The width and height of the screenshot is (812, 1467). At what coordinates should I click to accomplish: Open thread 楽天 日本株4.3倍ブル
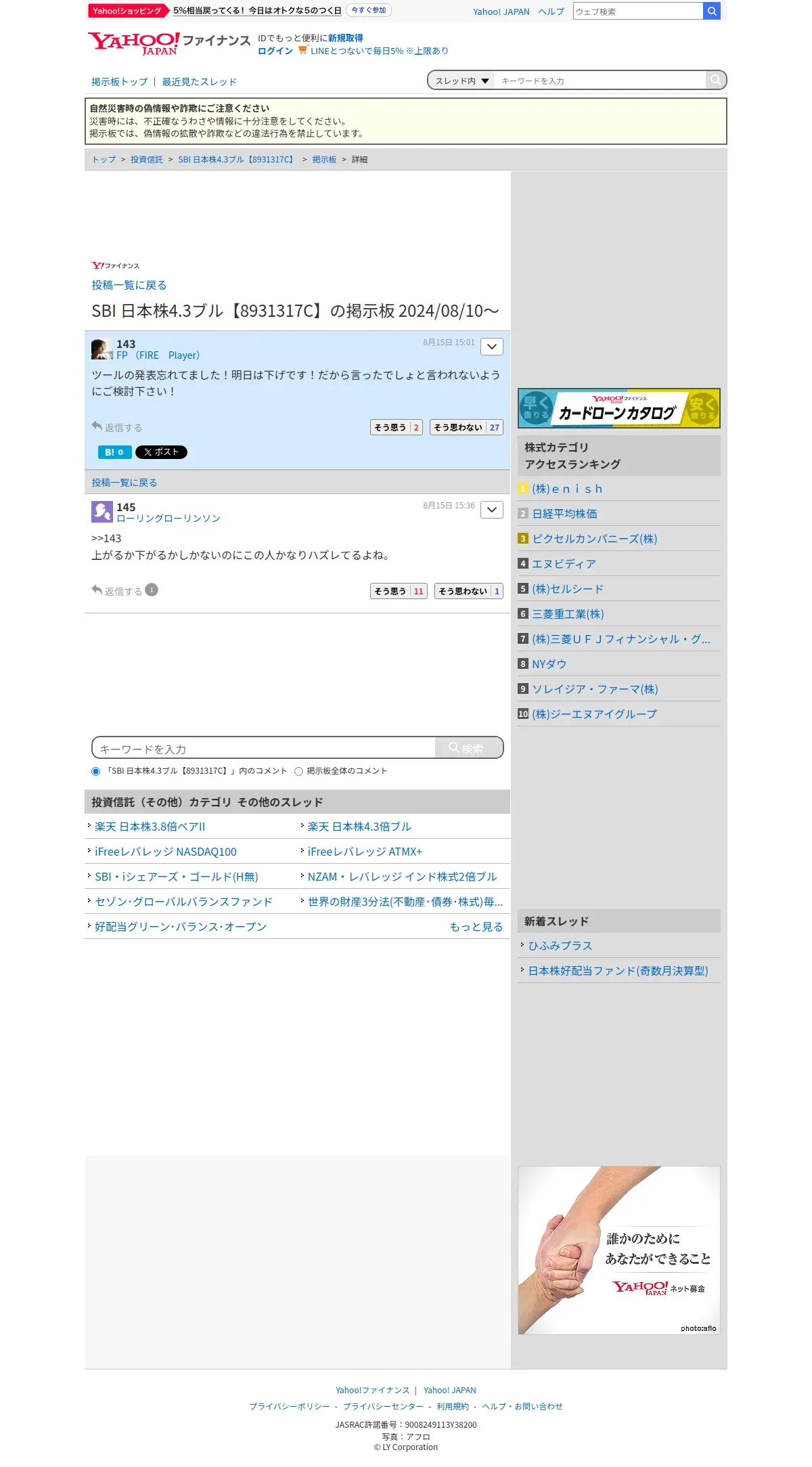(359, 827)
